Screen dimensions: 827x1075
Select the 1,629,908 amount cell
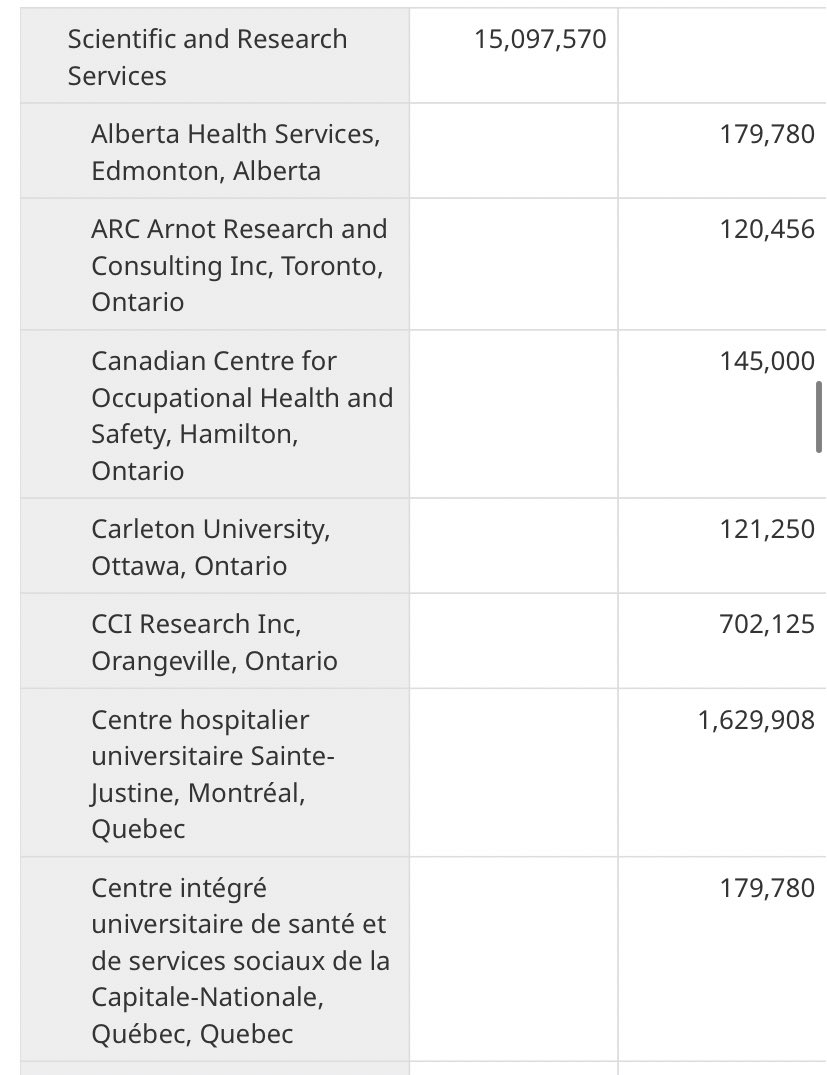[x=756, y=721]
